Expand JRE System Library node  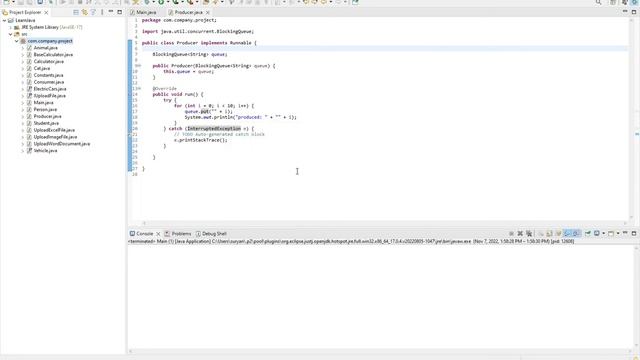(11, 27)
